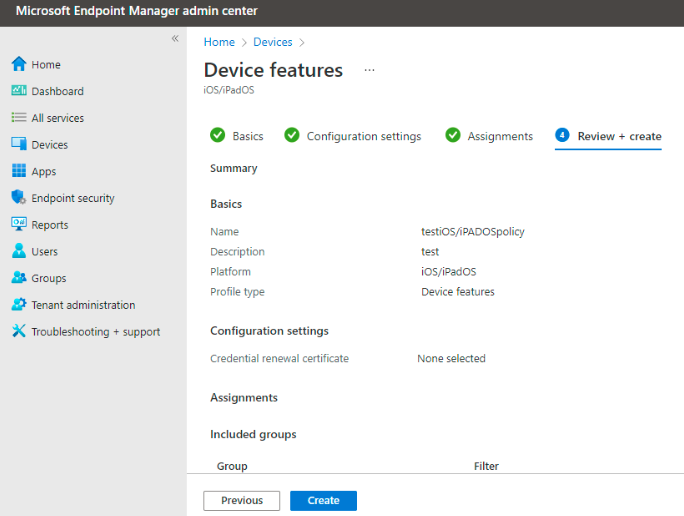The image size is (684, 516).
Task: Click the Tenant administration icon
Action: tap(19, 305)
